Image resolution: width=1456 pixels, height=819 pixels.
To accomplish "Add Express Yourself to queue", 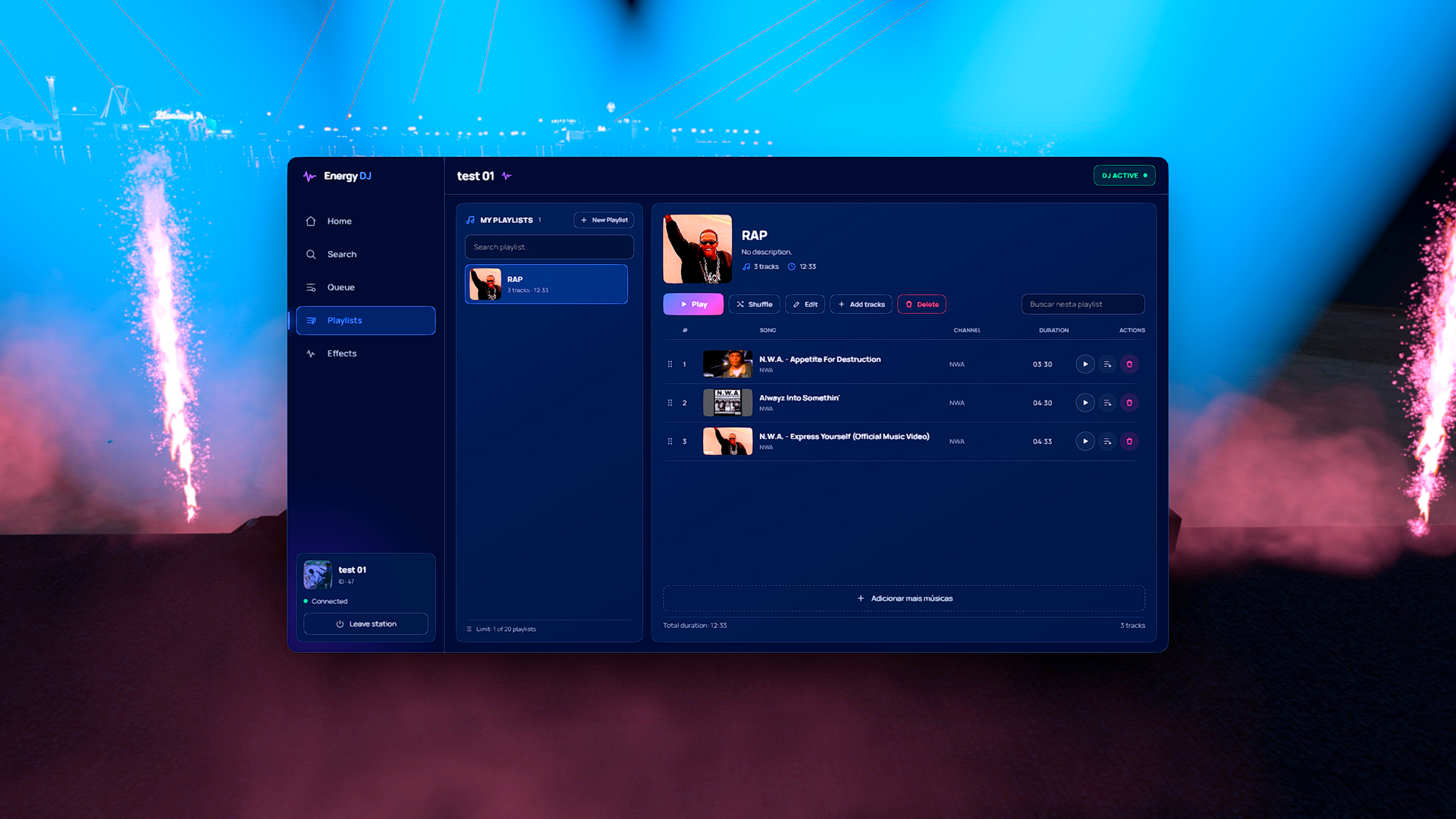I will point(1107,441).
